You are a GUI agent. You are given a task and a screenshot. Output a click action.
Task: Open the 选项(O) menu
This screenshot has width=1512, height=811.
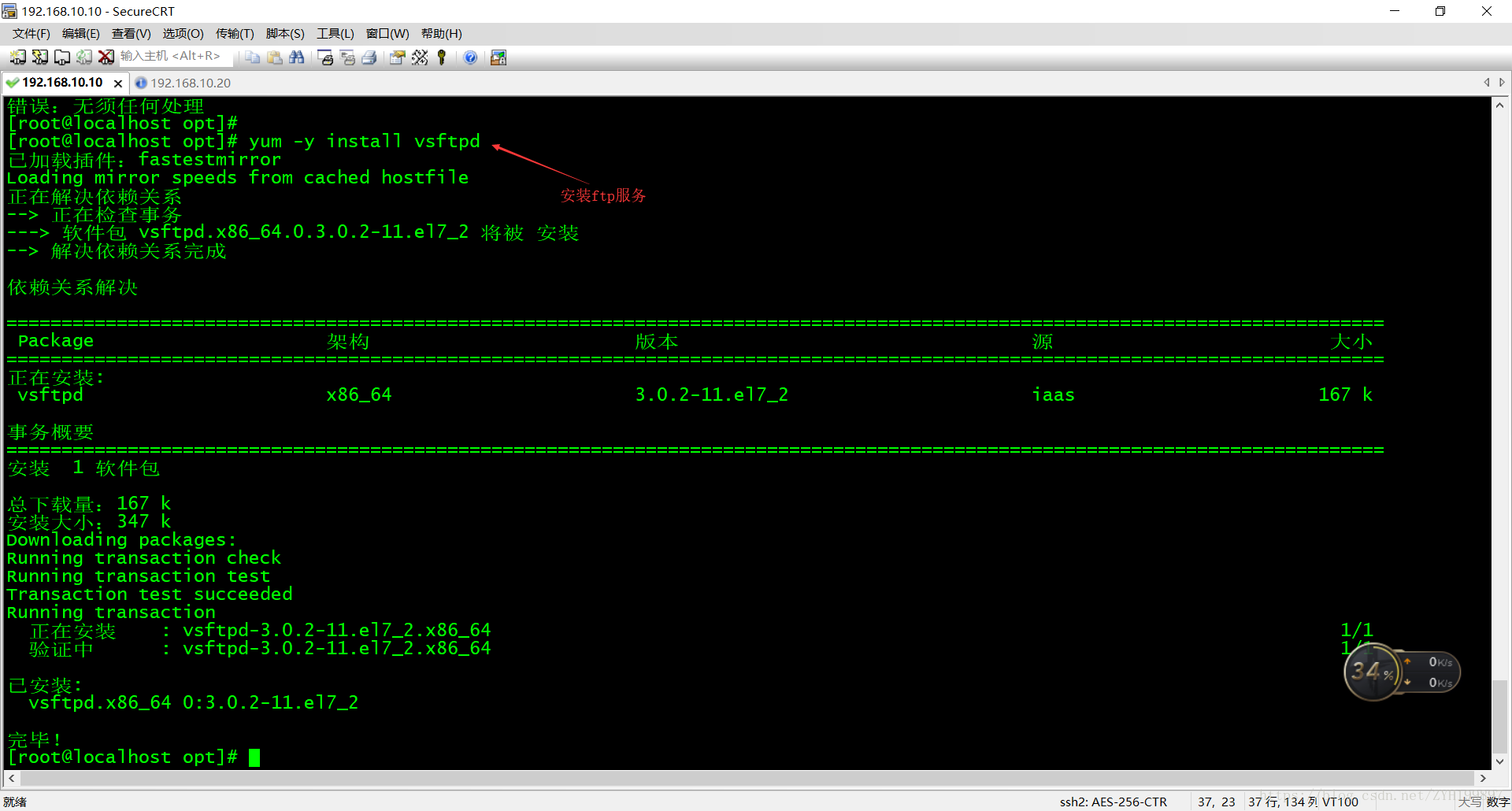(183, 34)
